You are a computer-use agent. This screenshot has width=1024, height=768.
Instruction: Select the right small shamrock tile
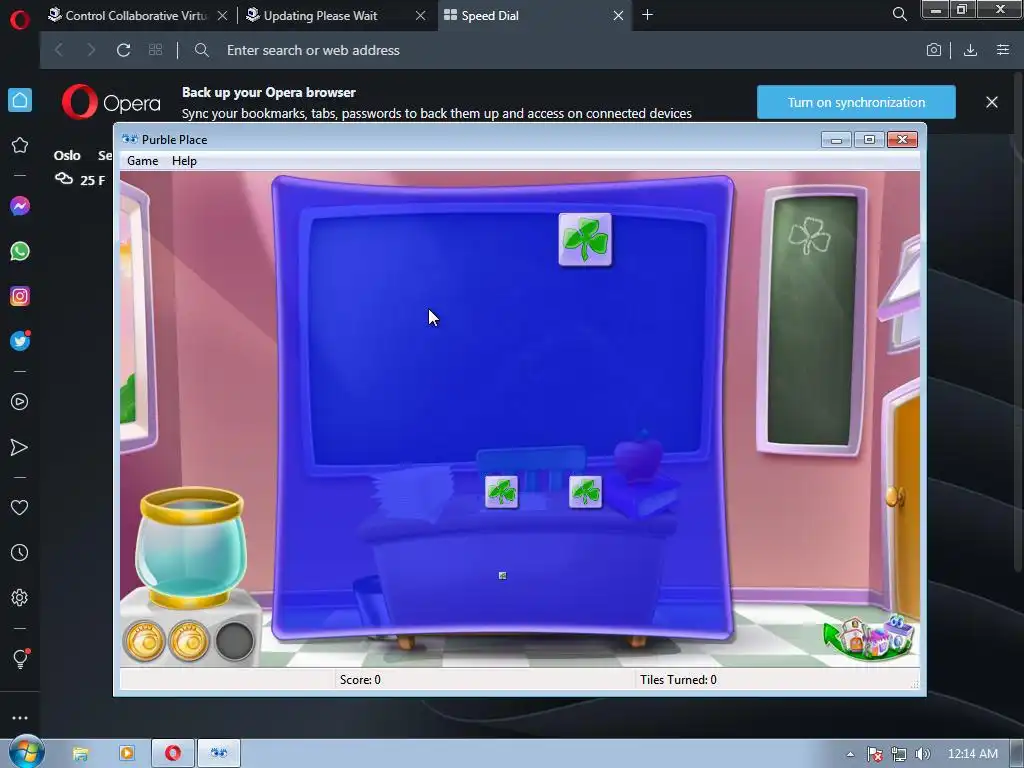click(585, 492)
